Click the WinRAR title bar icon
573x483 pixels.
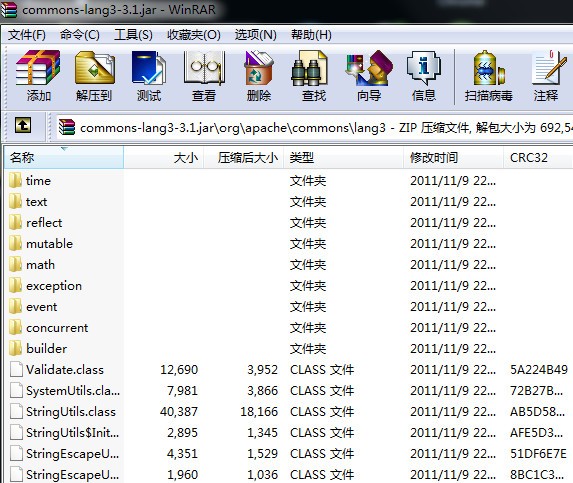[9, 9]
